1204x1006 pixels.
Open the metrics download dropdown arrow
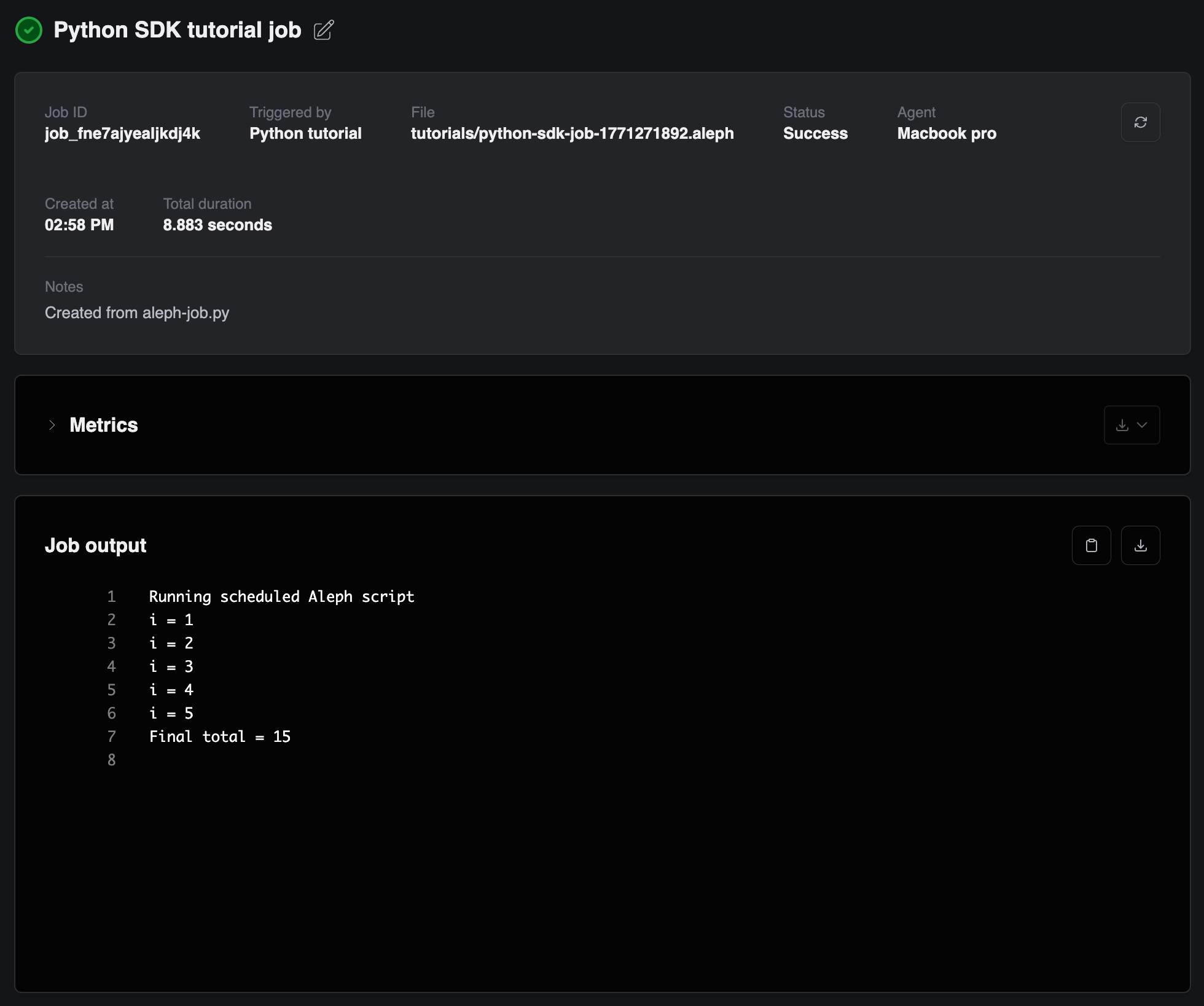coord(1142,425)
